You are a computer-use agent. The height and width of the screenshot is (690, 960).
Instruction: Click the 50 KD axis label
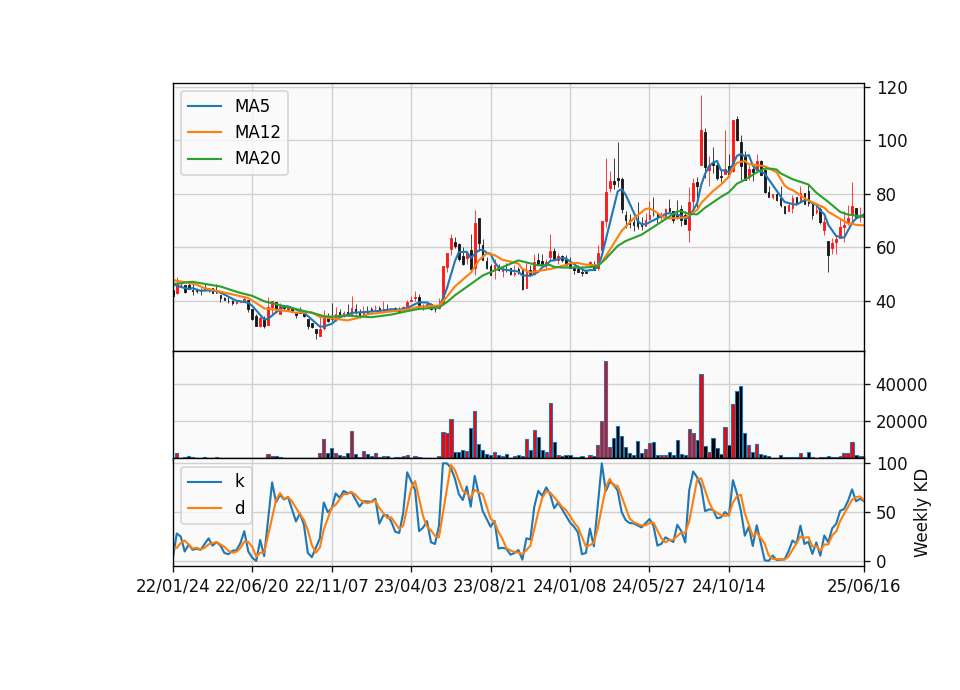point(887,513)
